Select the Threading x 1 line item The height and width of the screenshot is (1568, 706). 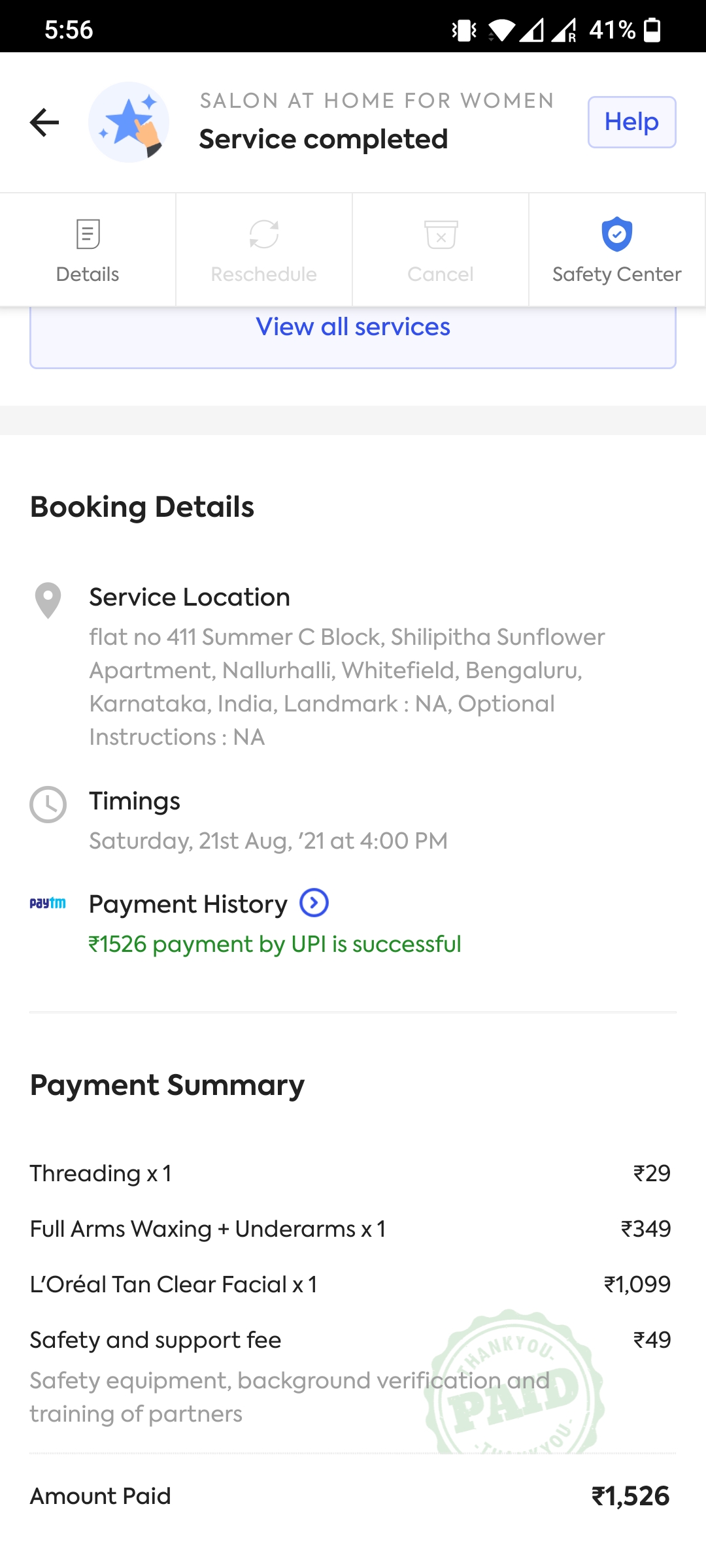[101, 1173]
